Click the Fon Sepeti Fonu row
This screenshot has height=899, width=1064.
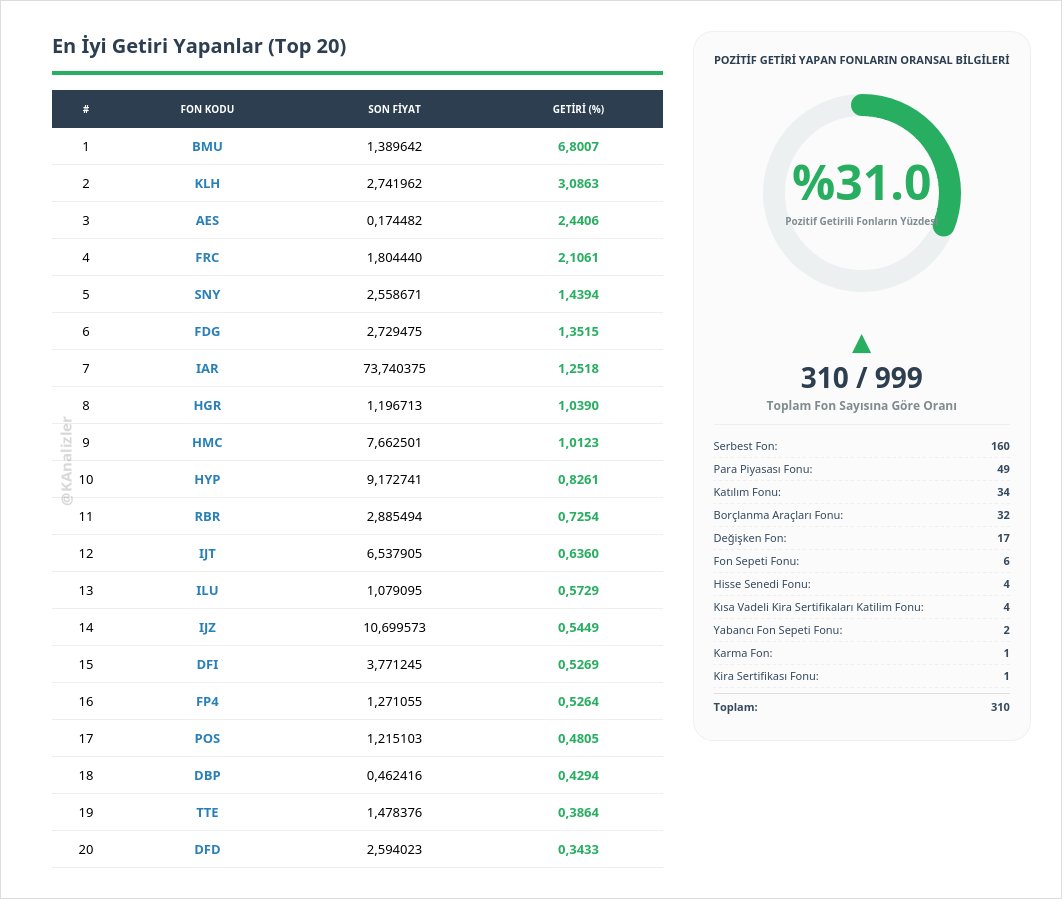tap(862, 561)
